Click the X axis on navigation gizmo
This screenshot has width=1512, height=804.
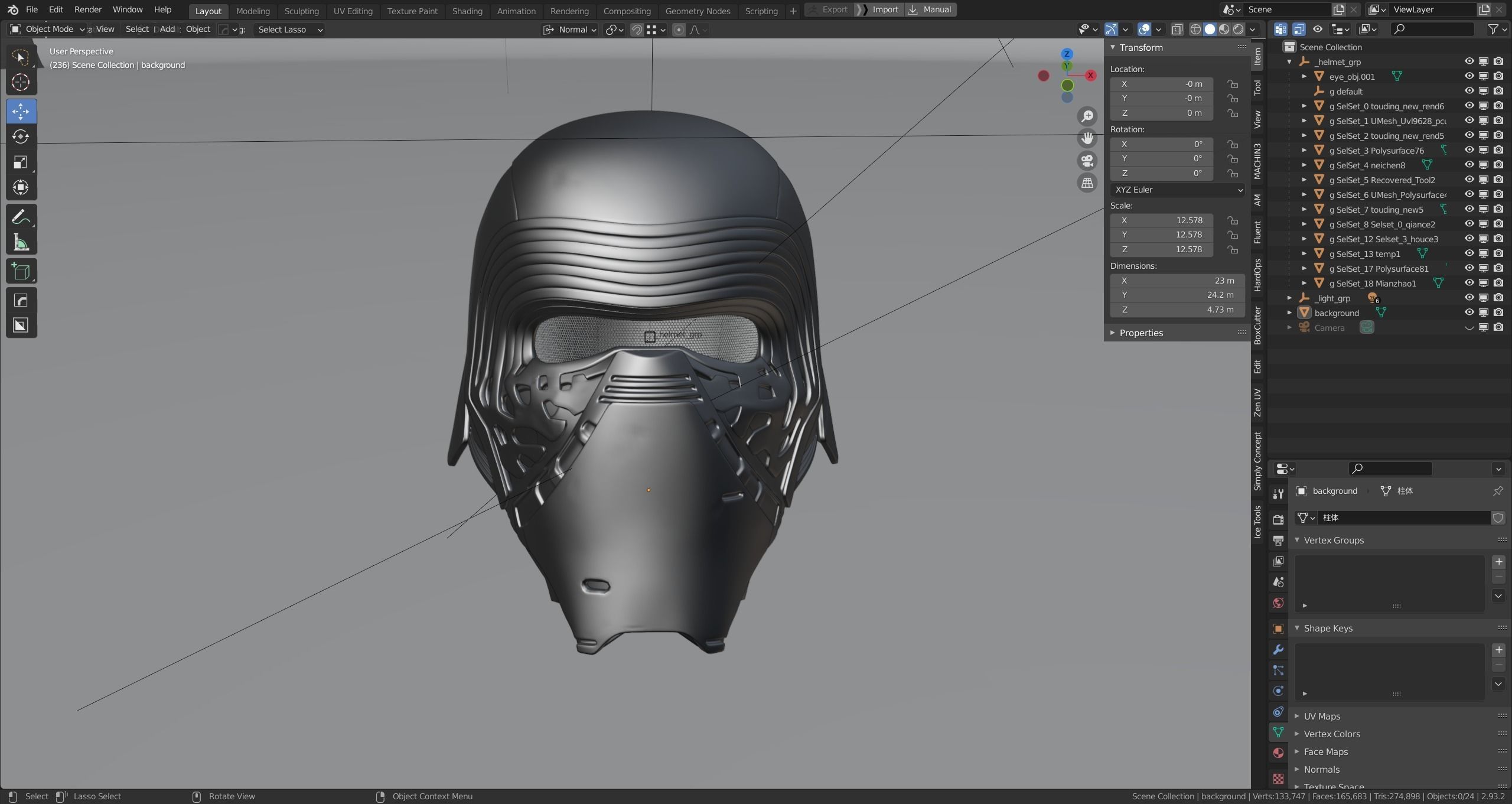pyautogui.click(x=1090, y=75)
